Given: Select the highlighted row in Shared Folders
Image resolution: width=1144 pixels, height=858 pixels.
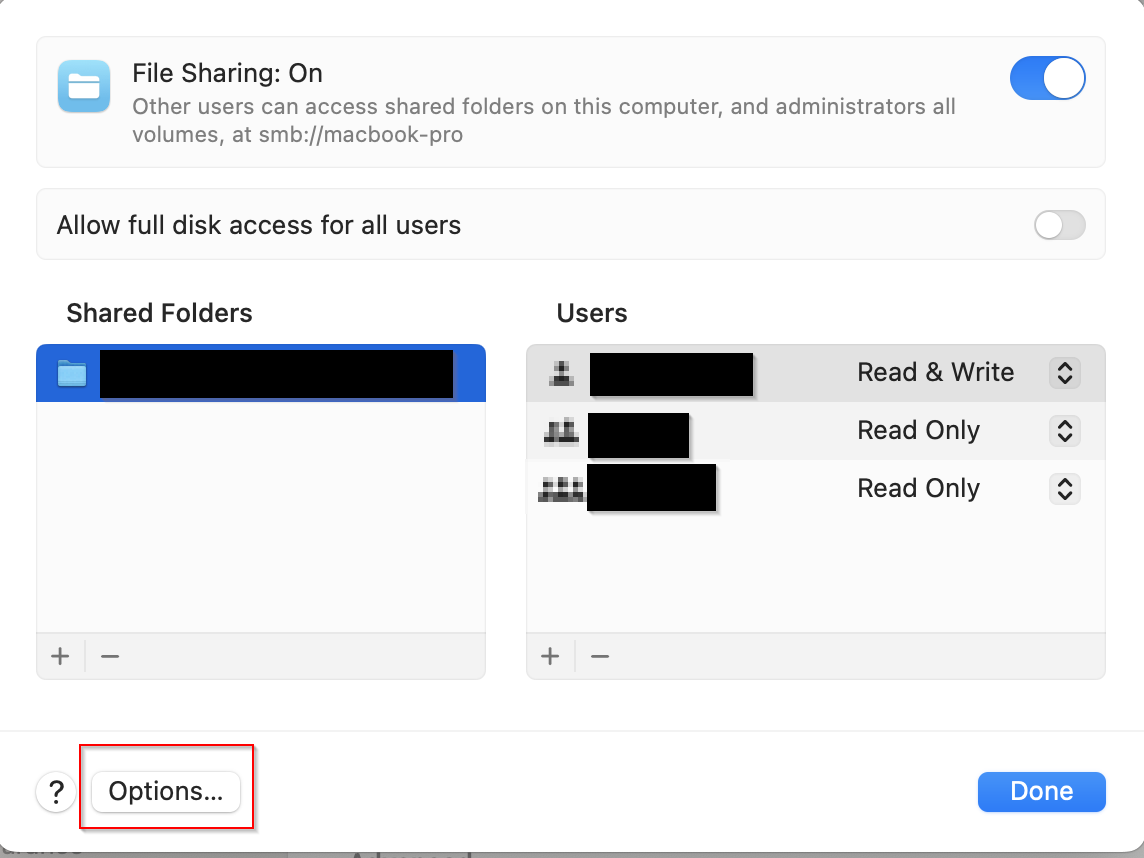Looking at the screenshot, I should click(x=260, y=374).
